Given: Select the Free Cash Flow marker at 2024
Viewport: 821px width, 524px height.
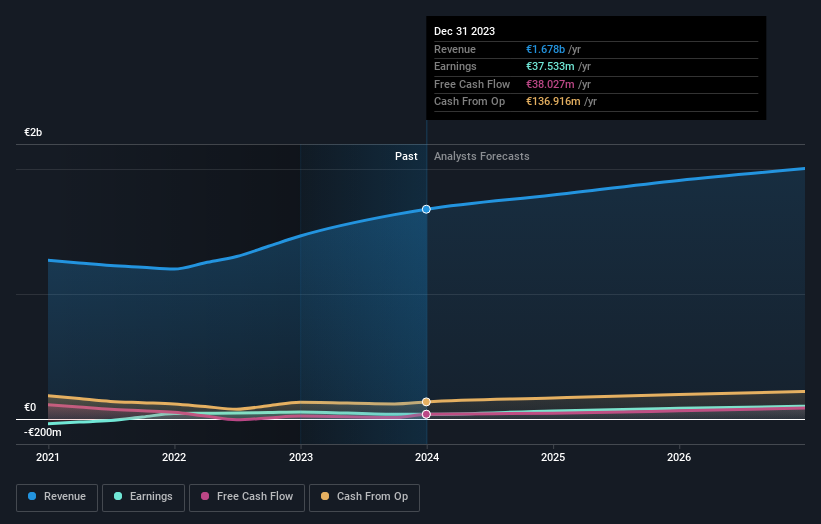Looking at the screenshot, I should (x=426, y=414).
